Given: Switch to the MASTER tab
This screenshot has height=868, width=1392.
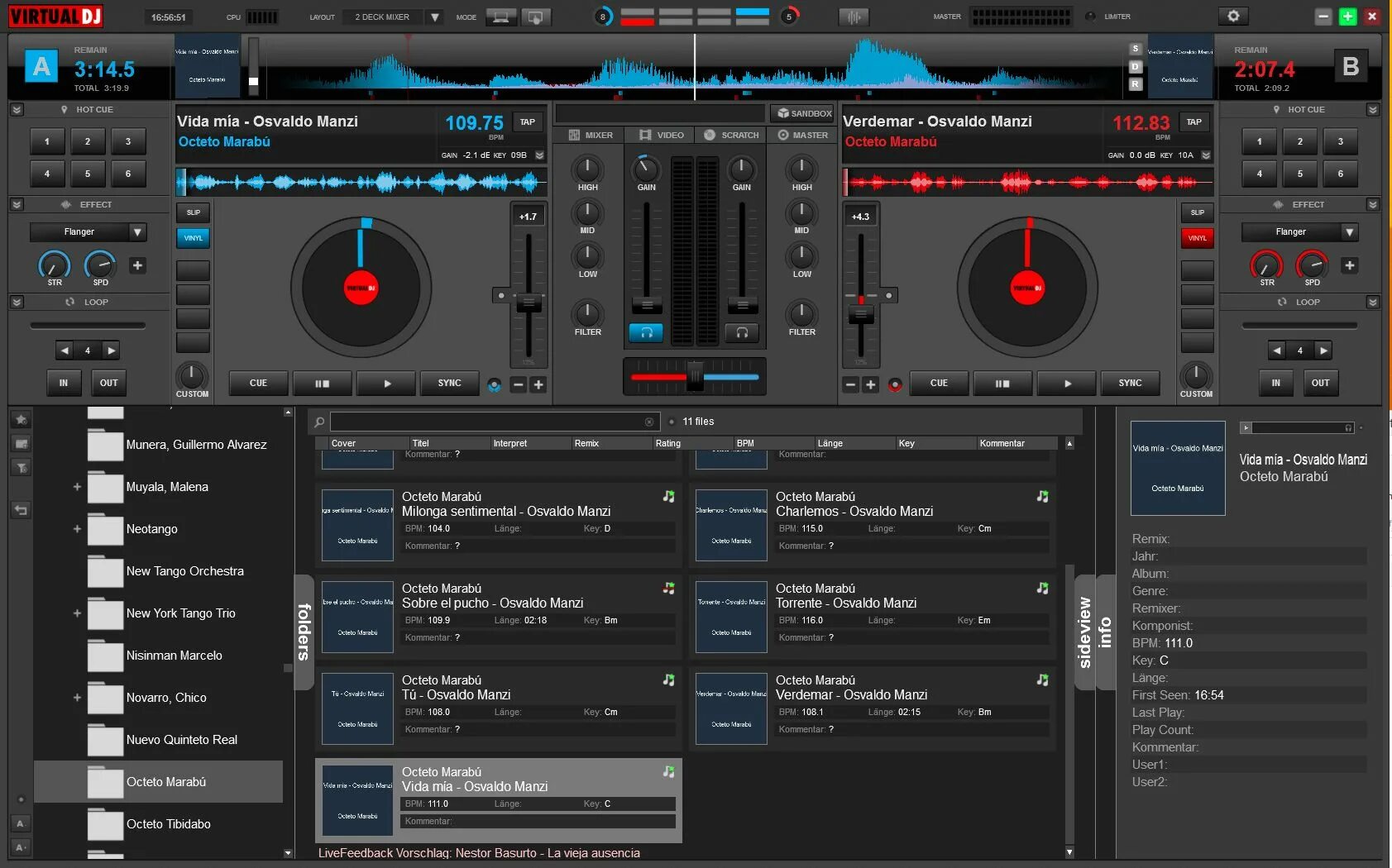Looking at the screenshot, I should tap(802, 135).
